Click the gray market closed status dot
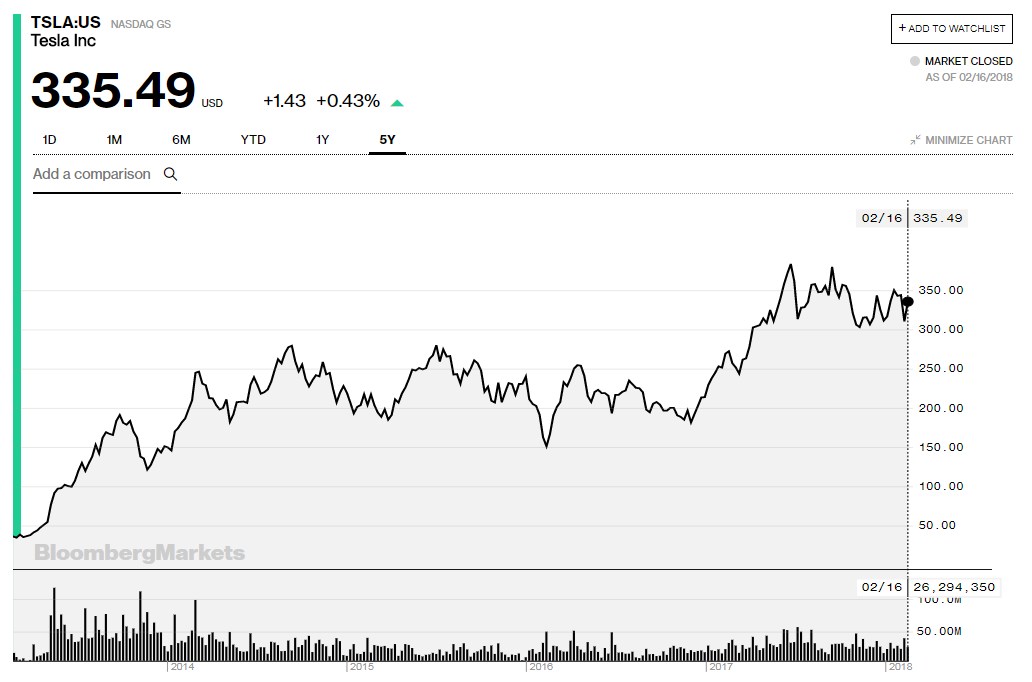This screenshot has height=682, width=1032. click(x=915, y=61)
